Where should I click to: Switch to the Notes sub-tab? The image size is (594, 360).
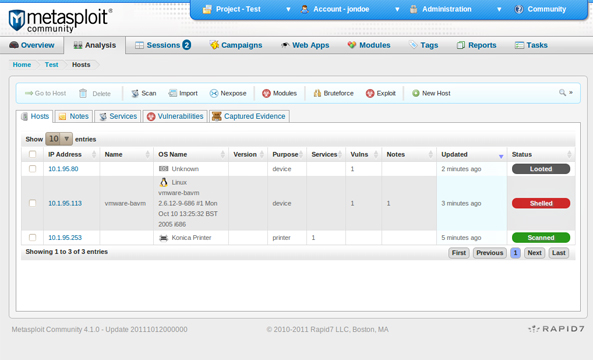(x=74, y=116)
